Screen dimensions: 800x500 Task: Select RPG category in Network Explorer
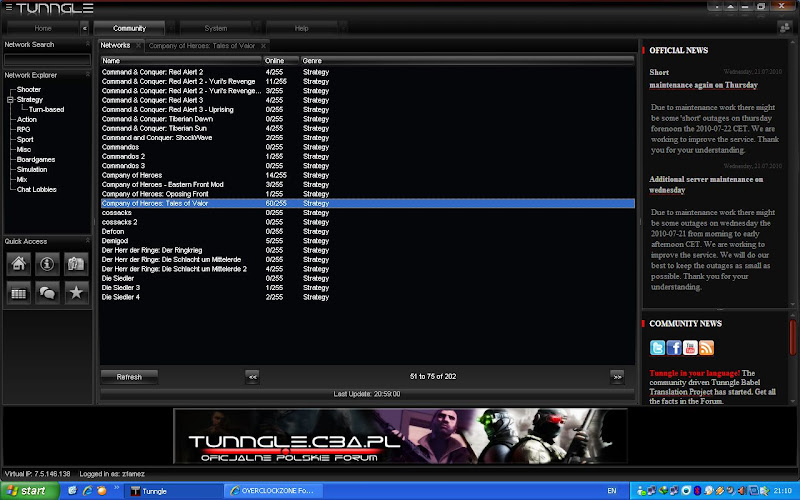[23, 129]
